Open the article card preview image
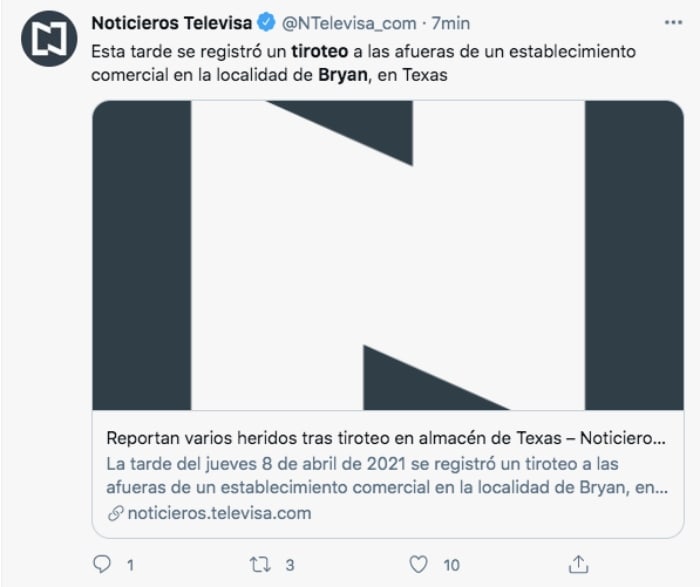The width and height of the screenshot is (700, 587). [388, 255]
